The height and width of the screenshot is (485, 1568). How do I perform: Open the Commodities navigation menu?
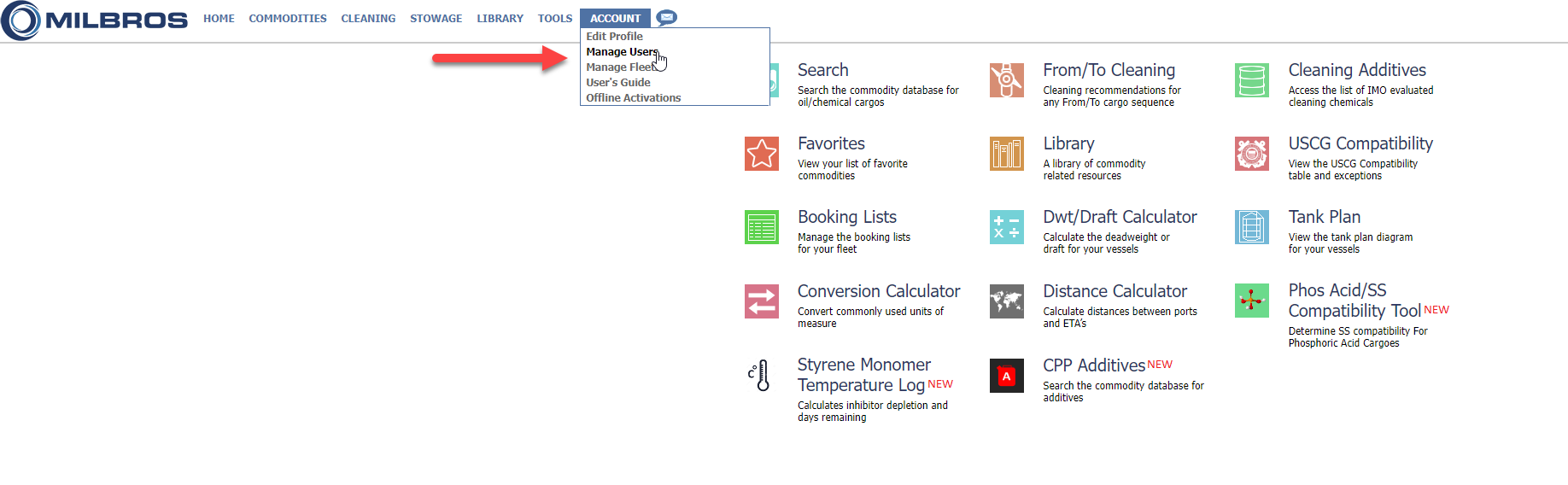pos(288,18)
